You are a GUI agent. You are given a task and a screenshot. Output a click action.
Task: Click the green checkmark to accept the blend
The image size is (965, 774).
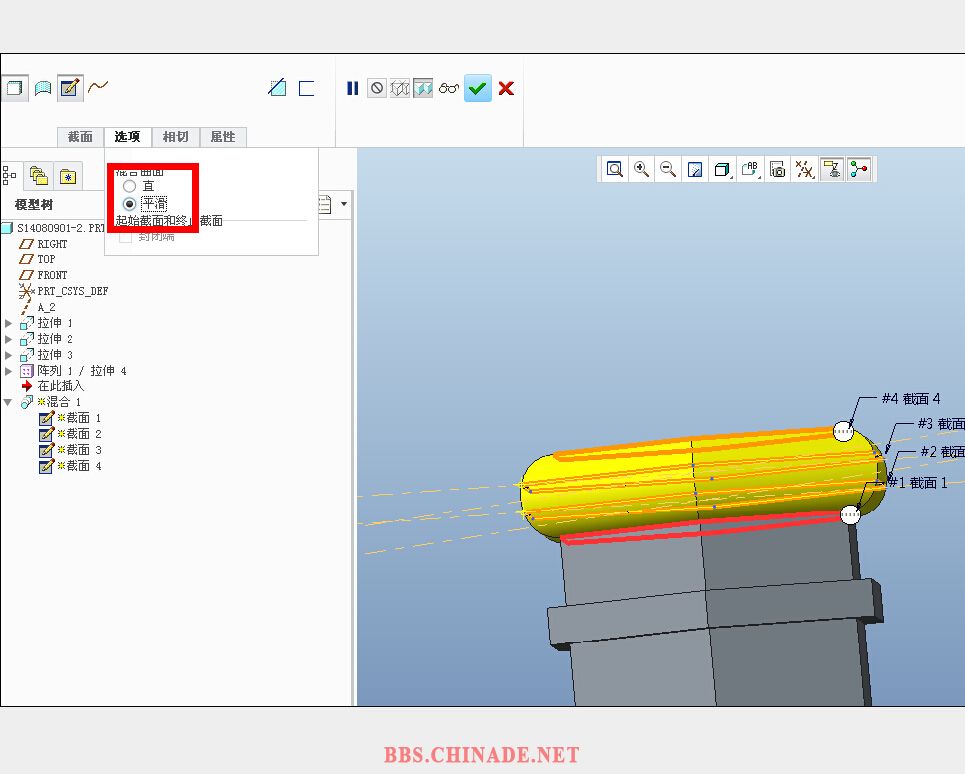point(478,88)
